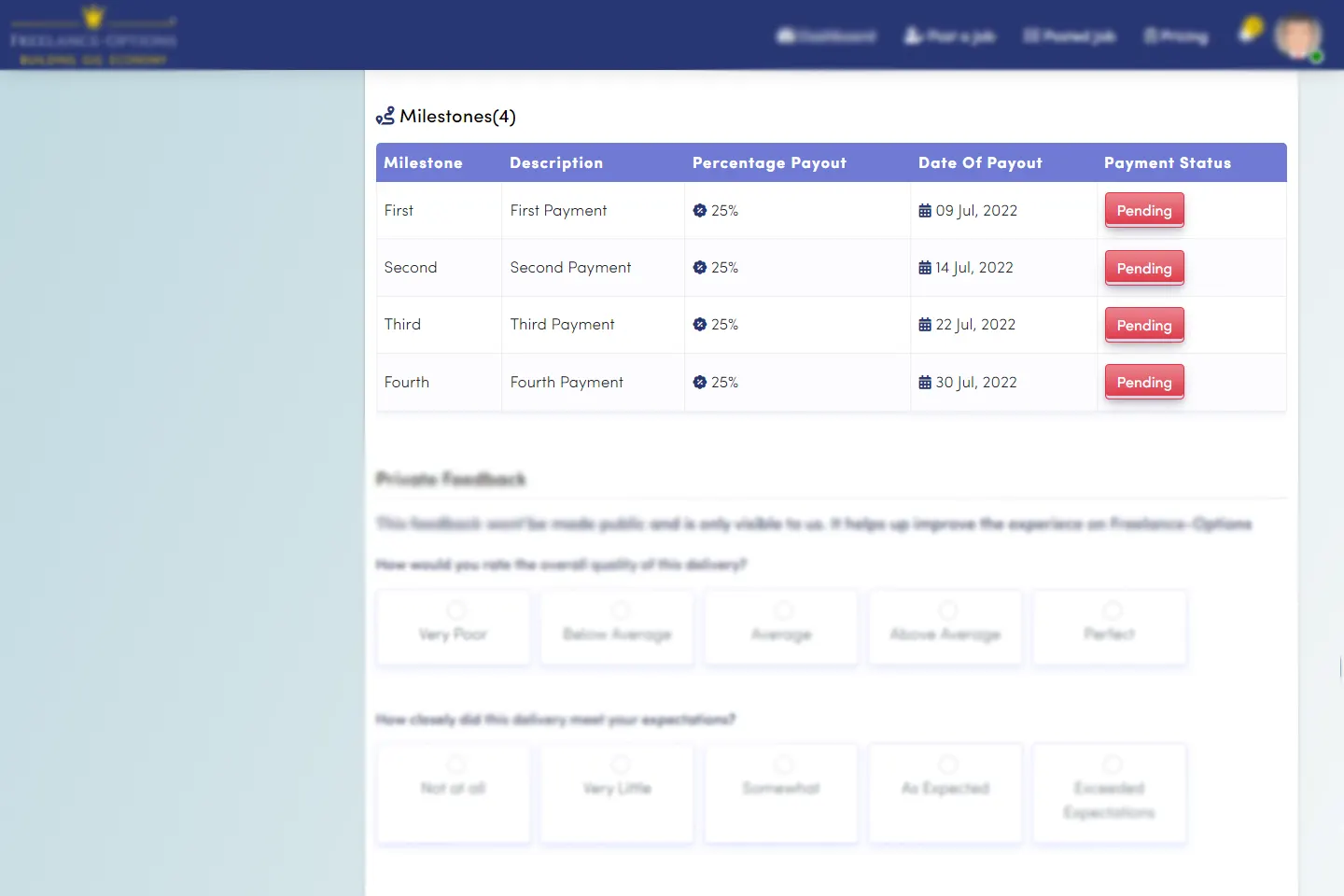
Task: Pick Exceeded Expectations option
Action: click(x=1110, y=793)
